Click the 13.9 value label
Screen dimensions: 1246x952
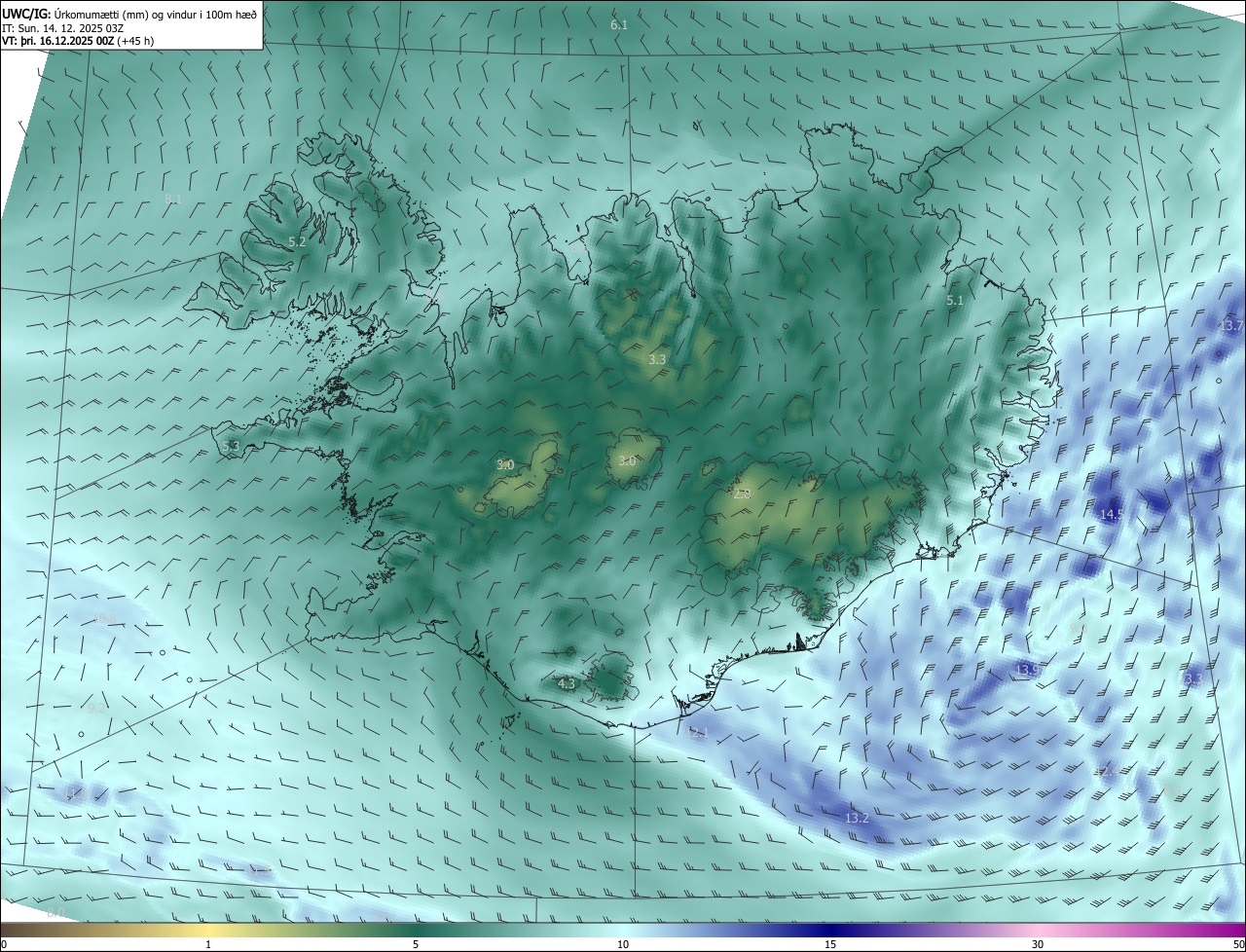pyautogui.click(x=1028, y=671)
